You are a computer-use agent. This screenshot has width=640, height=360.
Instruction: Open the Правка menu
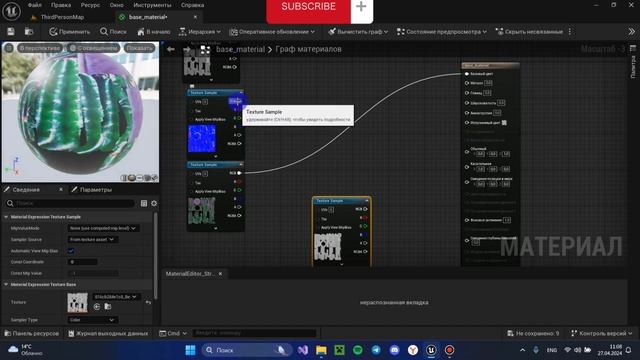(x=61, y=5)
